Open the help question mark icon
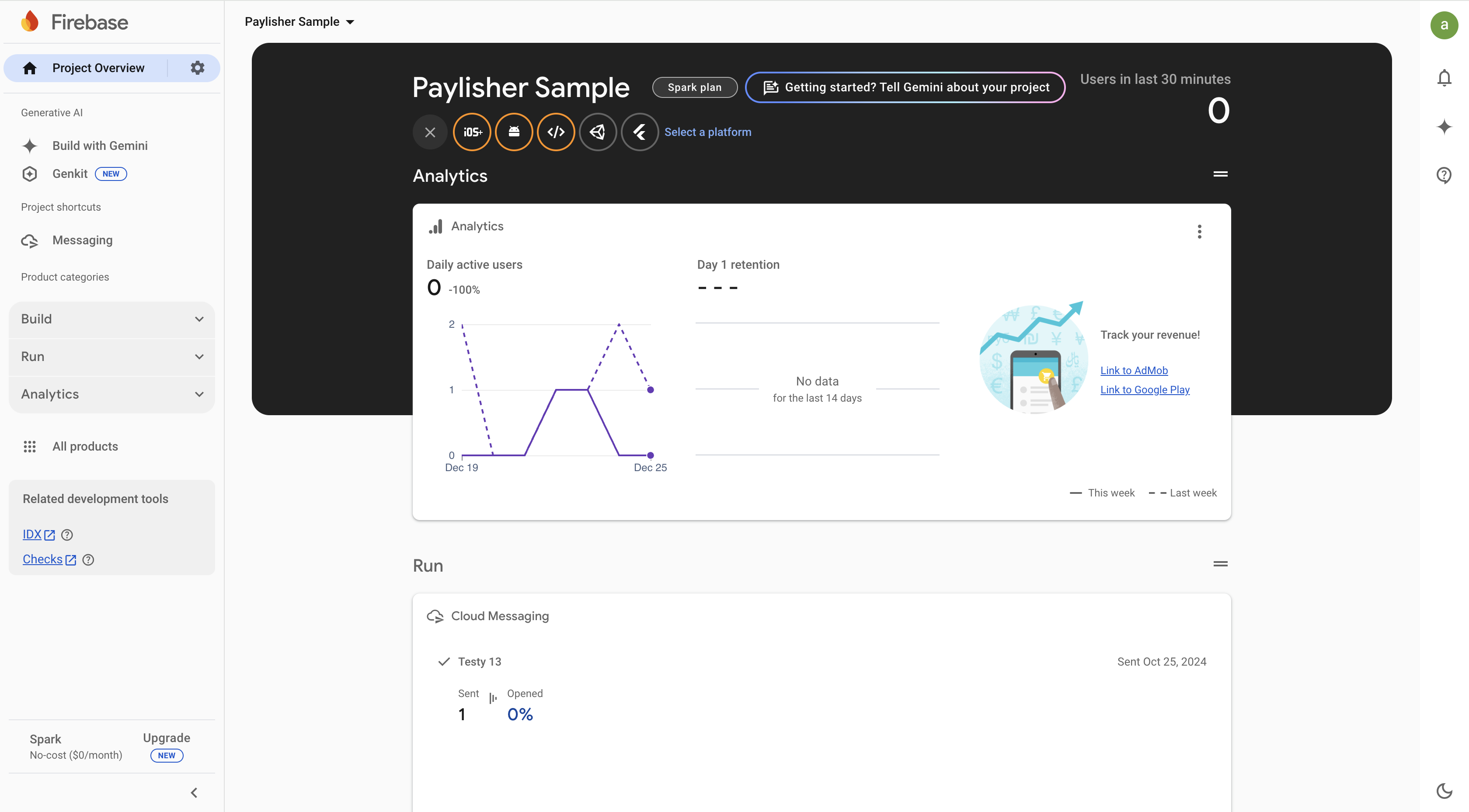This screenshot has width=1469, height=812. (x=1444, y=175)
